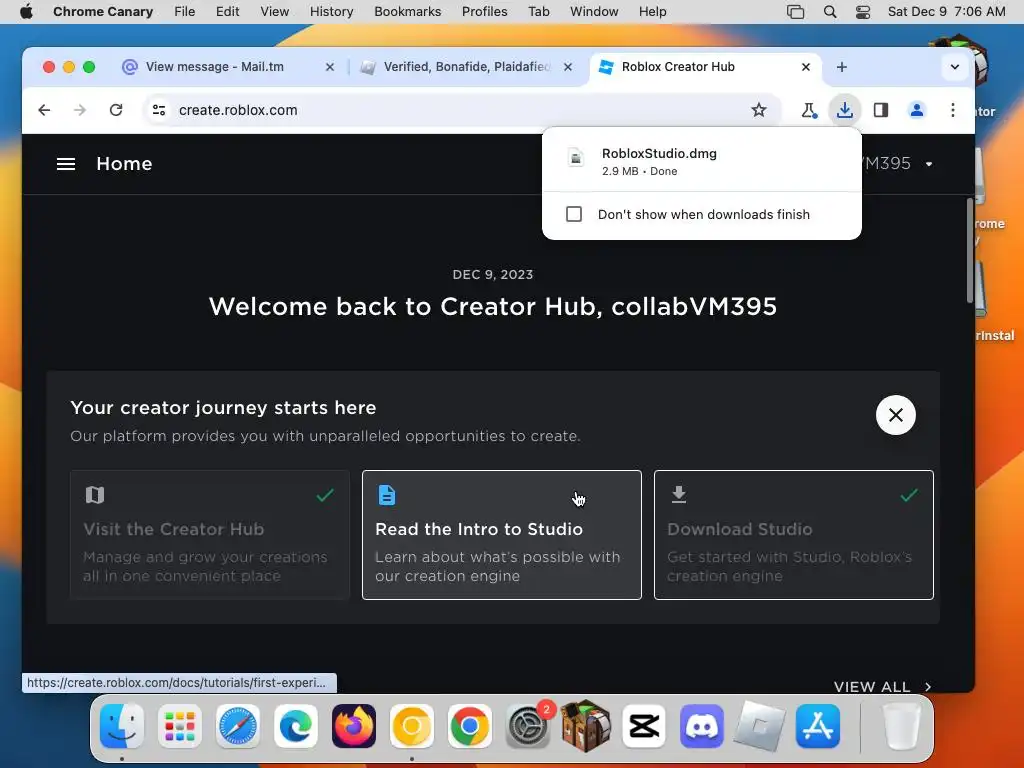Viewport: 1024px width, 768px height.
Task: Open the Download Studio card
Action: pyautogui.click(x=793, y=535)
